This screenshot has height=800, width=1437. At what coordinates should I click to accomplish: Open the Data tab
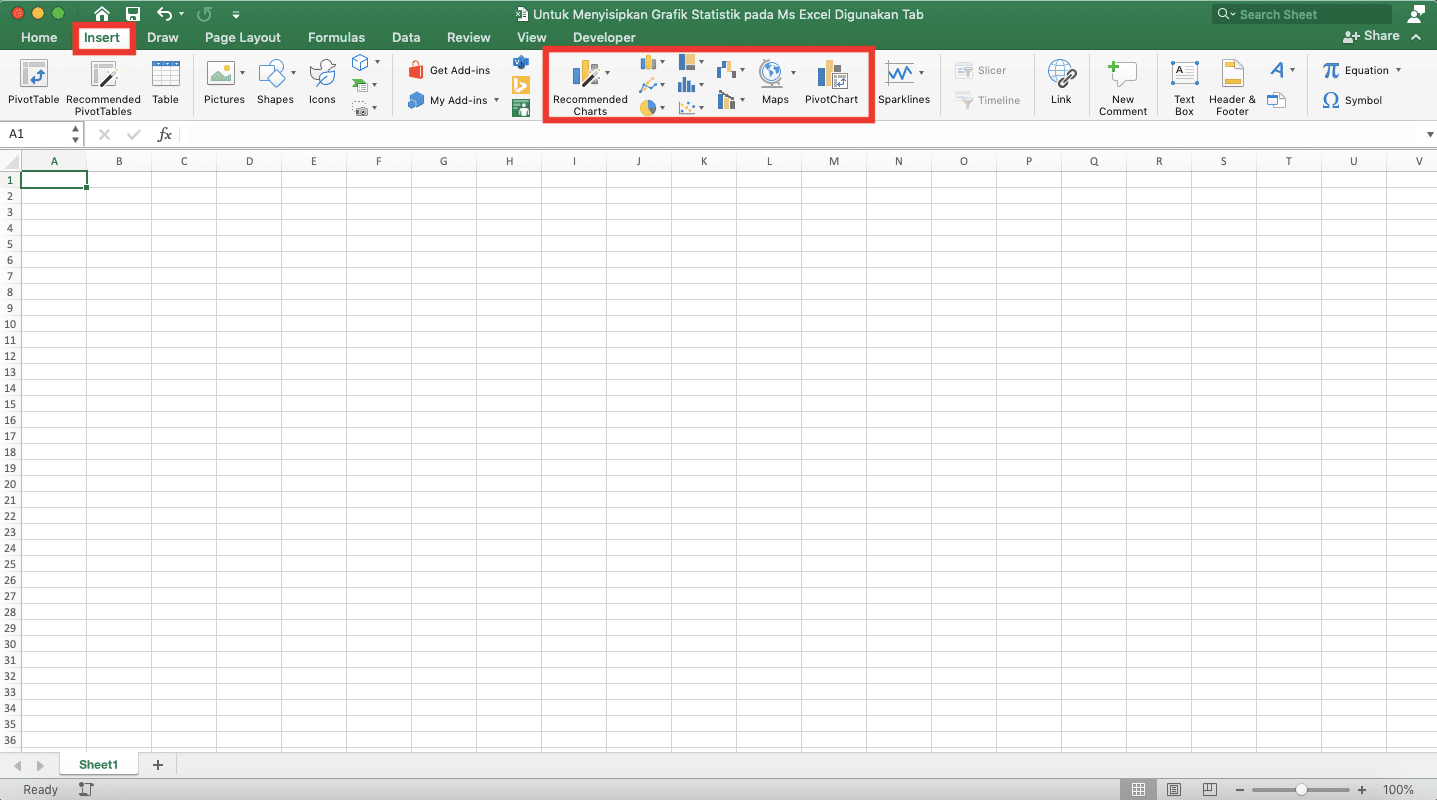point(406,37)
